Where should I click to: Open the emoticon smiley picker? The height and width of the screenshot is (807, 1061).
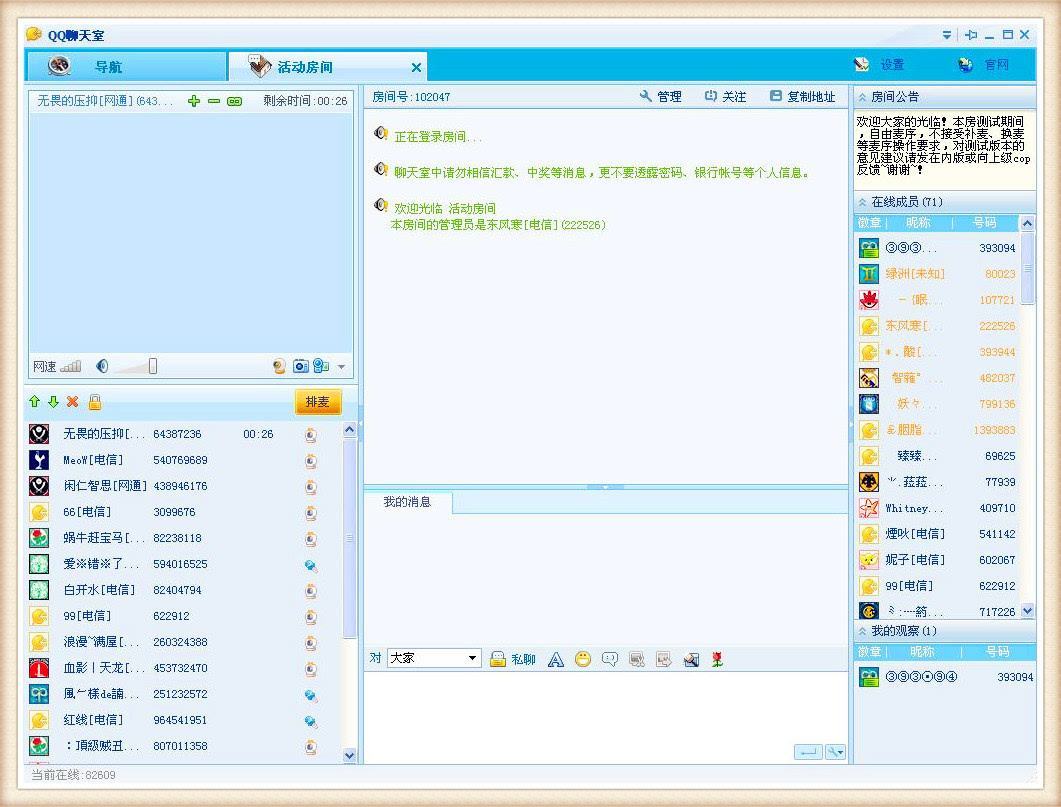pyautogui.click(x=582, y=659)
